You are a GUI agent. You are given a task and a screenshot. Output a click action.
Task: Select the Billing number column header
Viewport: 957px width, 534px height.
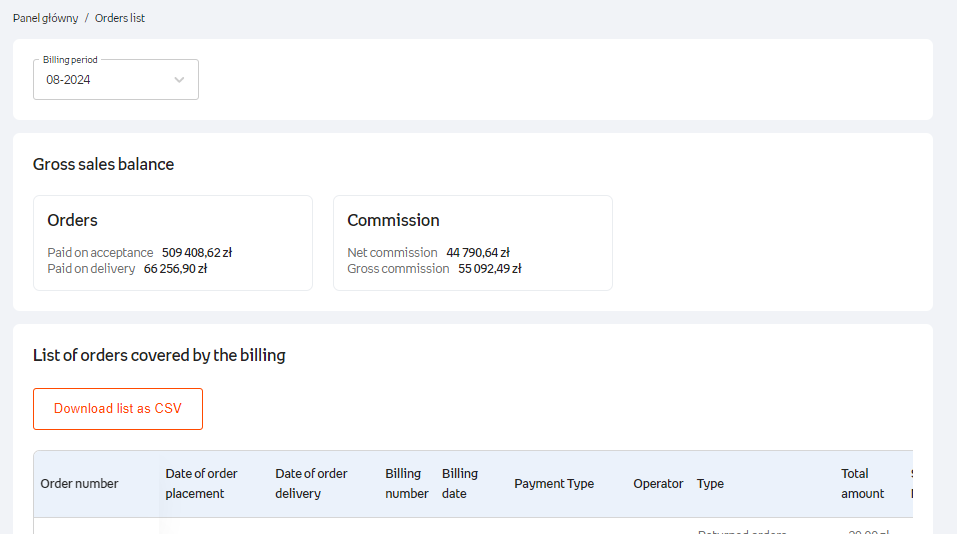(406, 484)
